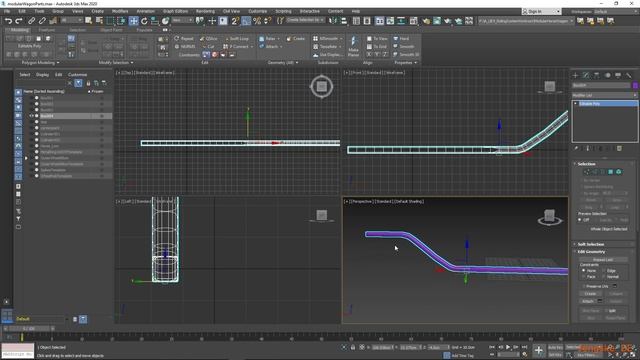Expand the Properties panel dropdown

[x=406, y=62]
